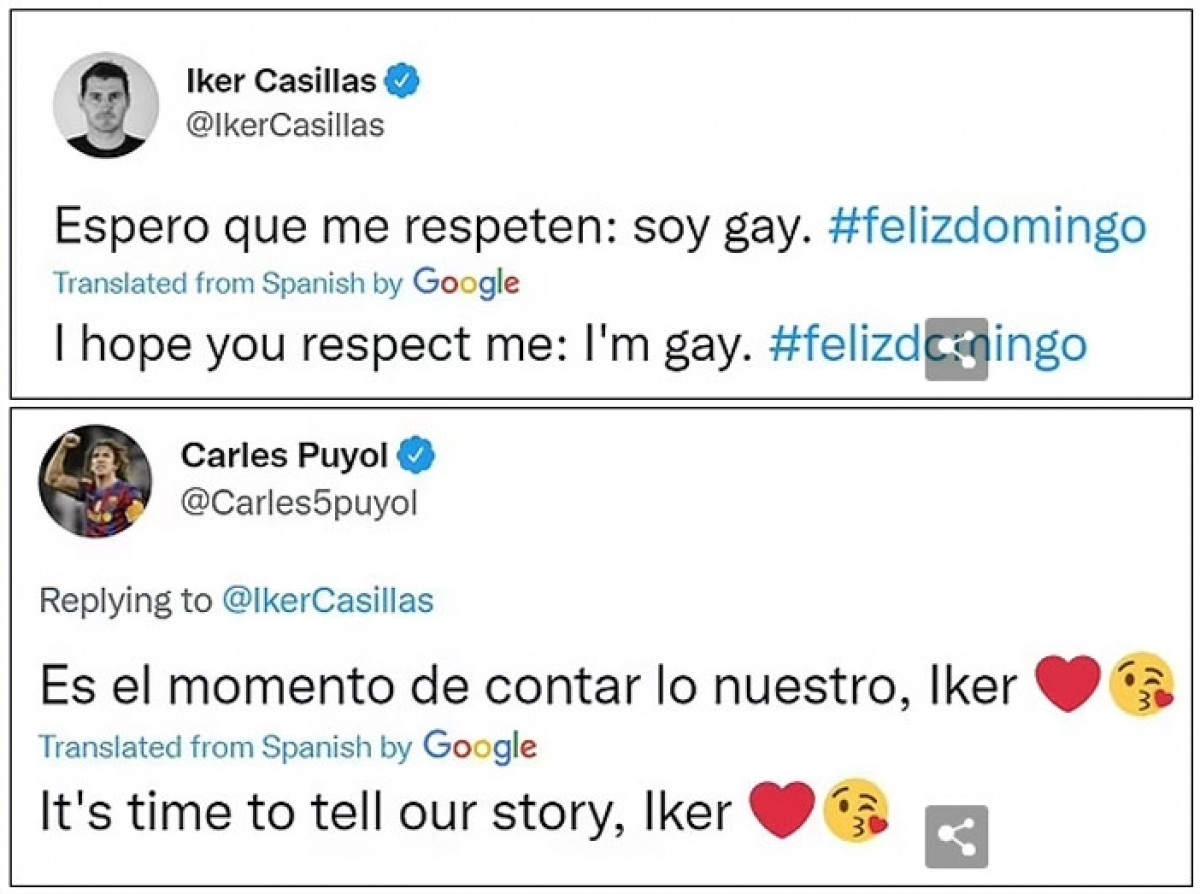Click the share icon on Iker Casillas's tweet

[x=956, y=349]
